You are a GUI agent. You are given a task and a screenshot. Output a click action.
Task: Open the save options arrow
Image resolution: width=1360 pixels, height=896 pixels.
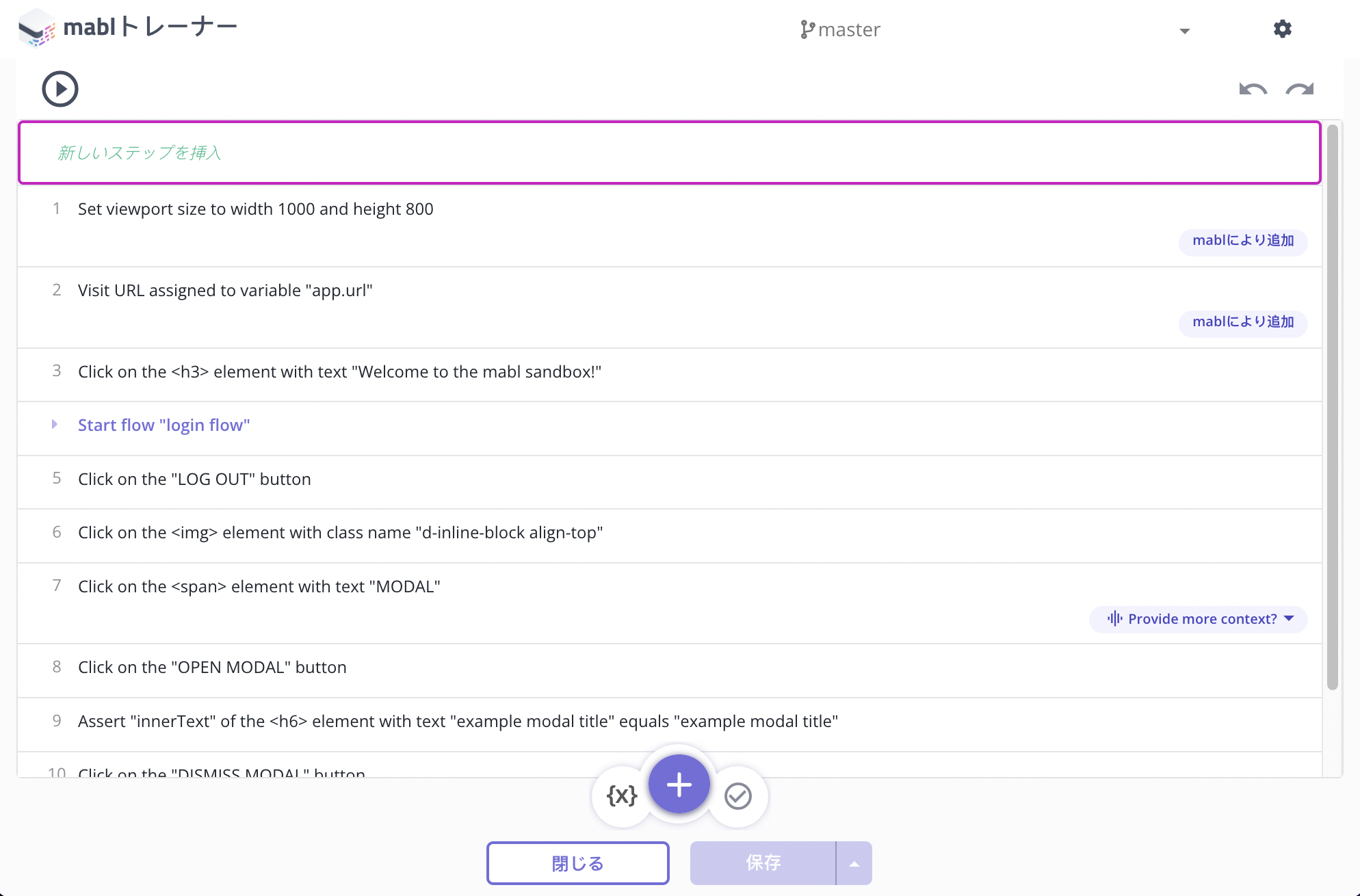[x=854, y=863]
